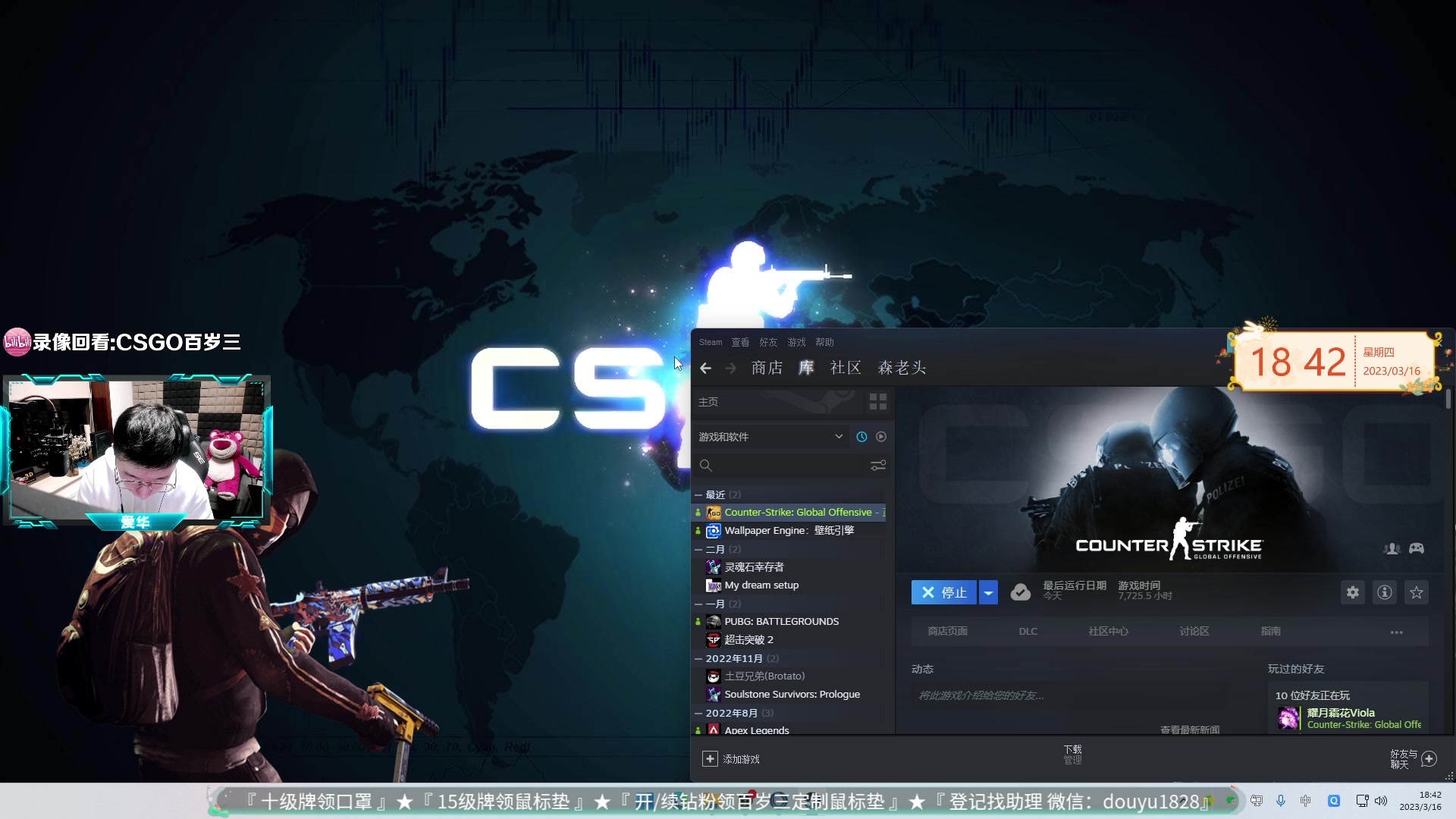Open the 帮助 menu

[824, 342]
